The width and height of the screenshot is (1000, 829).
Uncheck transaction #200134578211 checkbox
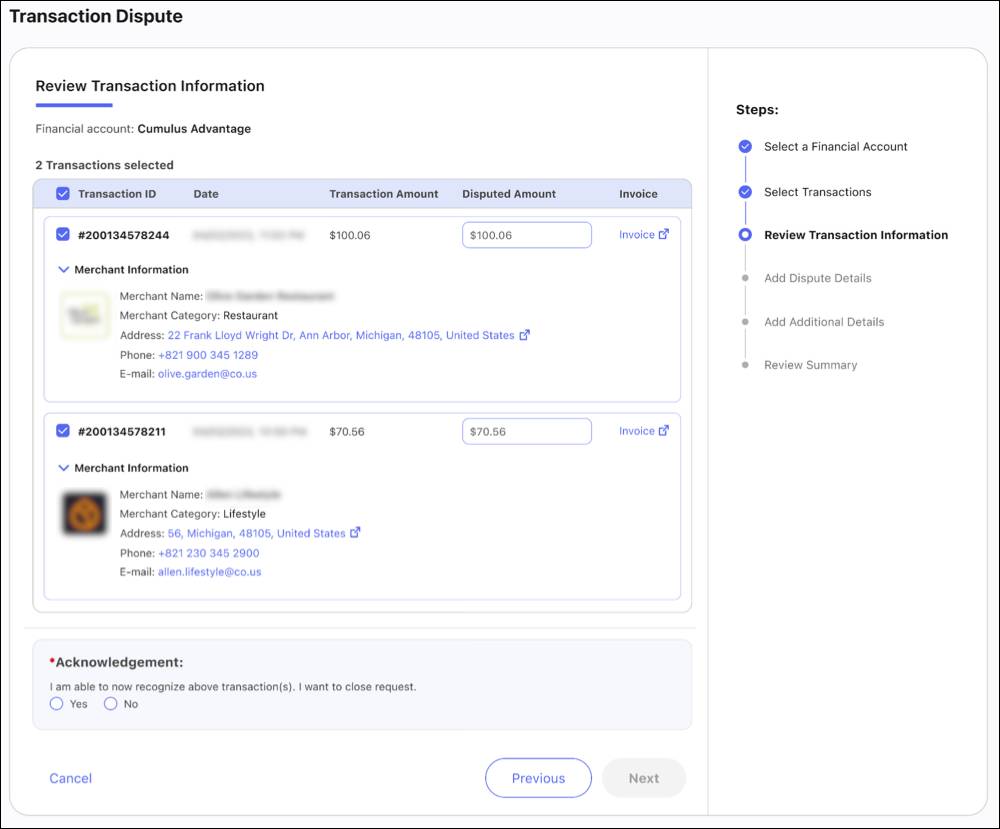[62, 431]
